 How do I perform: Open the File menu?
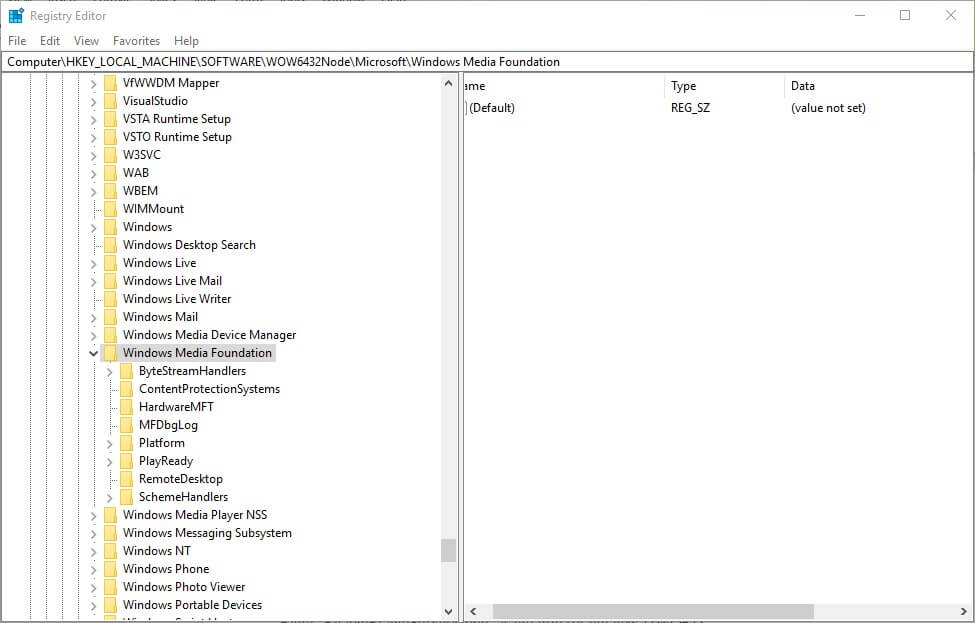click(17, 40)
